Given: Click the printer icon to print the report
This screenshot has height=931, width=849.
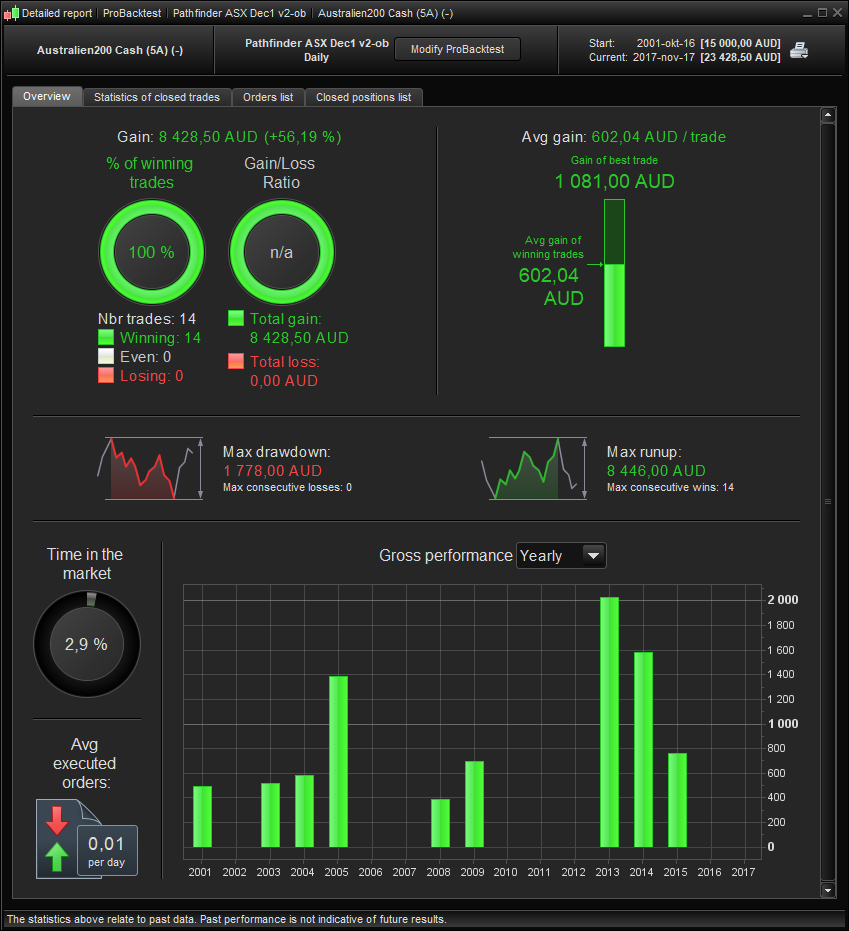Looking at the screenshot, I should tap(799, 50).
